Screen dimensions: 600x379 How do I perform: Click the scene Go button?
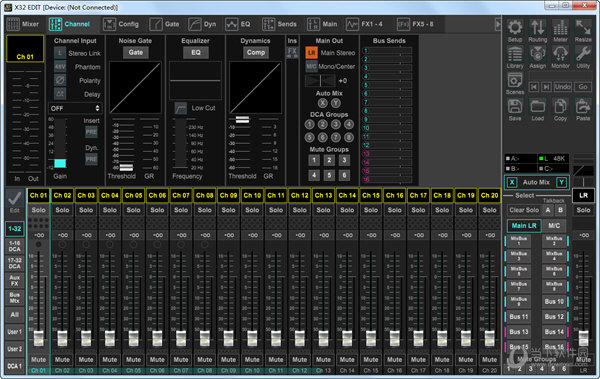[x=583, y=87]
